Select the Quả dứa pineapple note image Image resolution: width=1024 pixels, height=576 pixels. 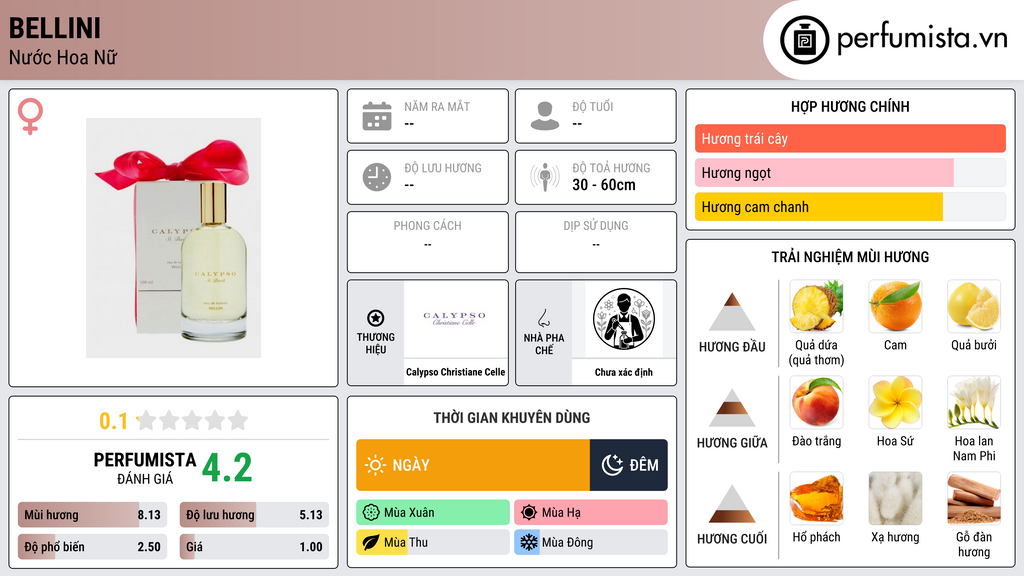tap(816, 306)
